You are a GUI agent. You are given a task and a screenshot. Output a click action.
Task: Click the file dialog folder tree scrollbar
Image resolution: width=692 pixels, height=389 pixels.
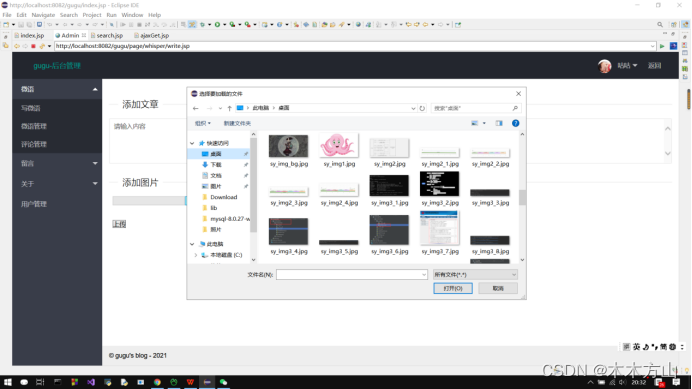tap(253, 185)
